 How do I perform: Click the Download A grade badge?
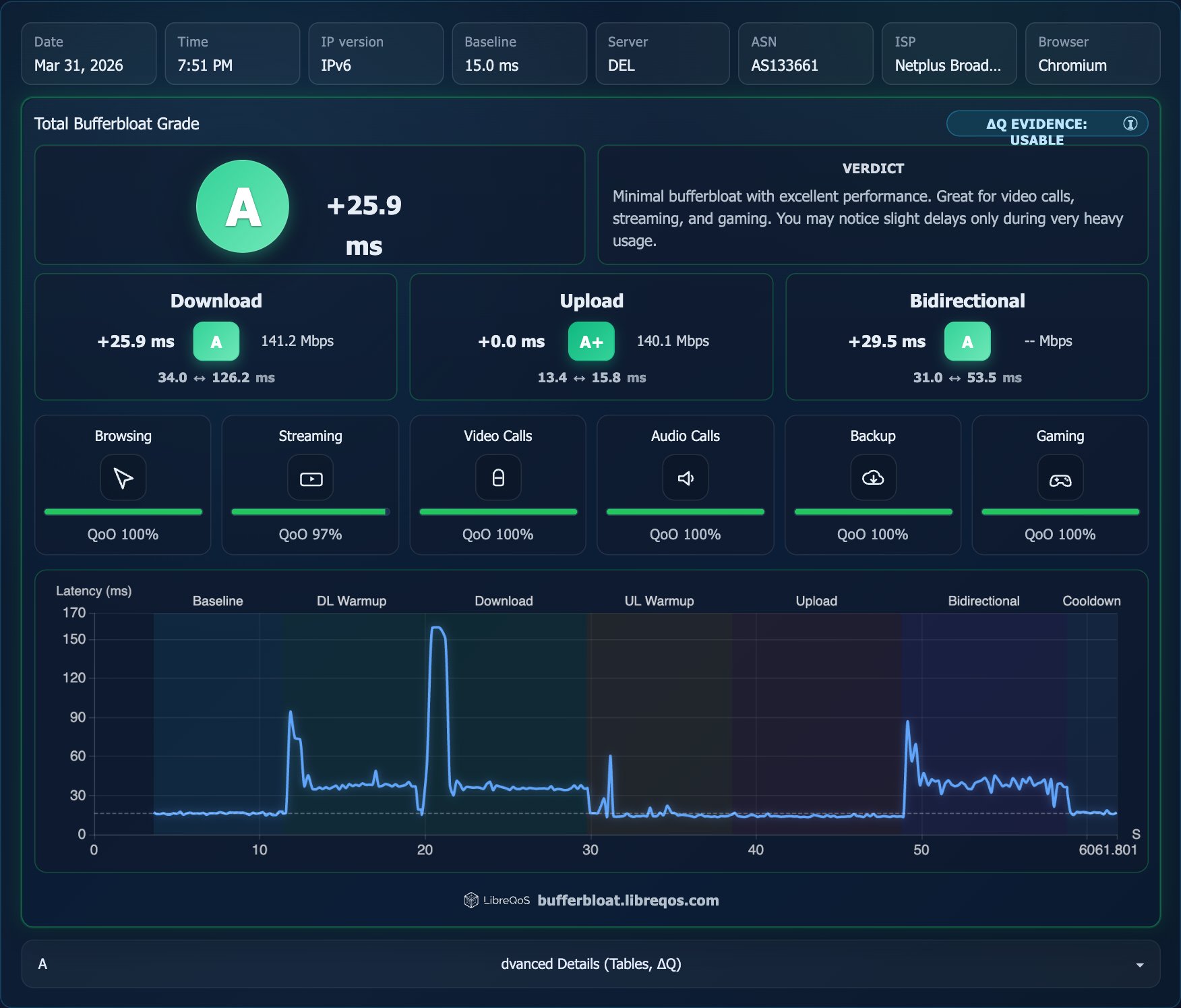[216, 341]
